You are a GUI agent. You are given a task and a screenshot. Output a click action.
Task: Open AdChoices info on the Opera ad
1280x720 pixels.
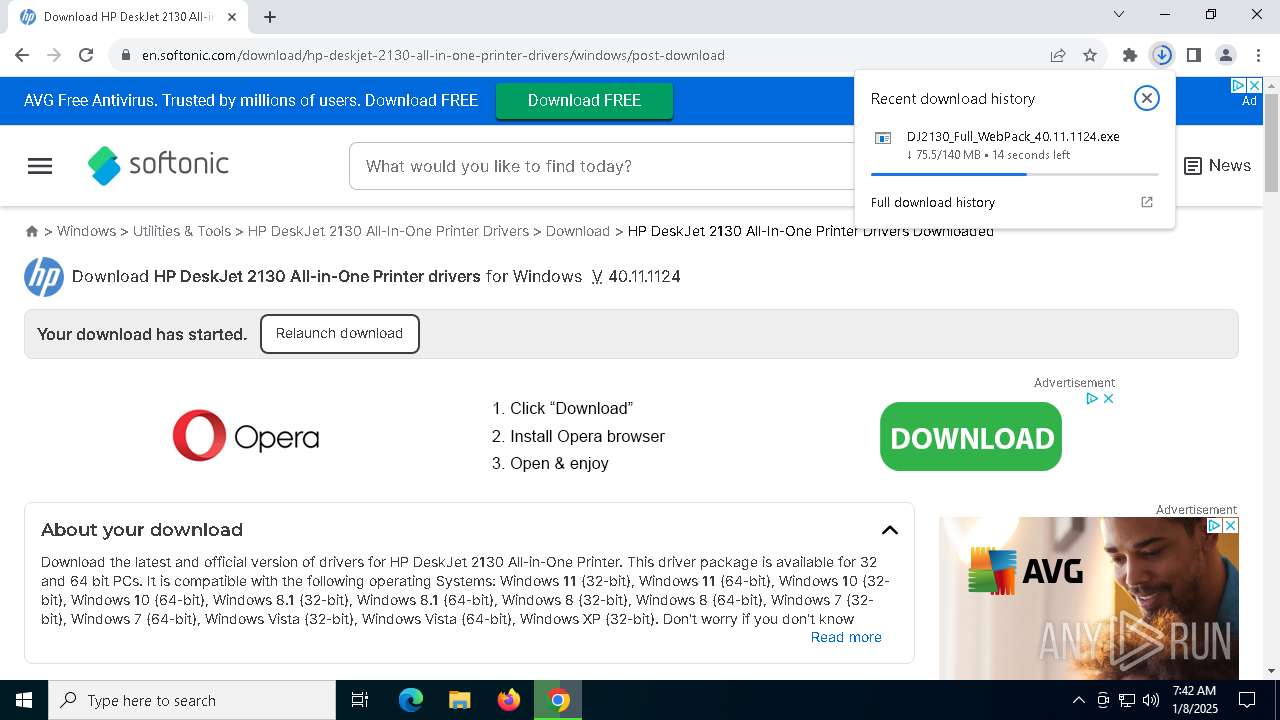tap(1093, 398)
